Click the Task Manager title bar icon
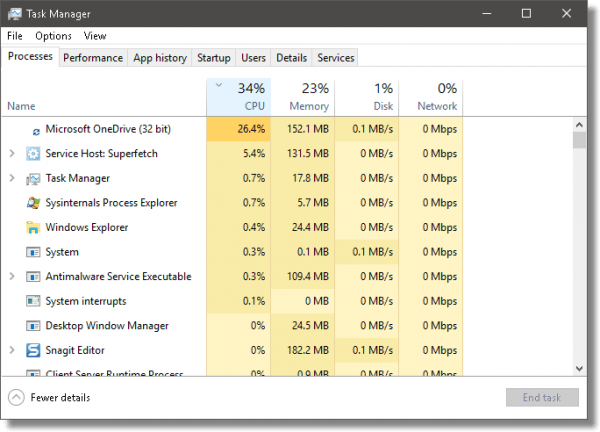Viewport: 600px width, 432px height. pyautogui.click(x=15, y=14)
